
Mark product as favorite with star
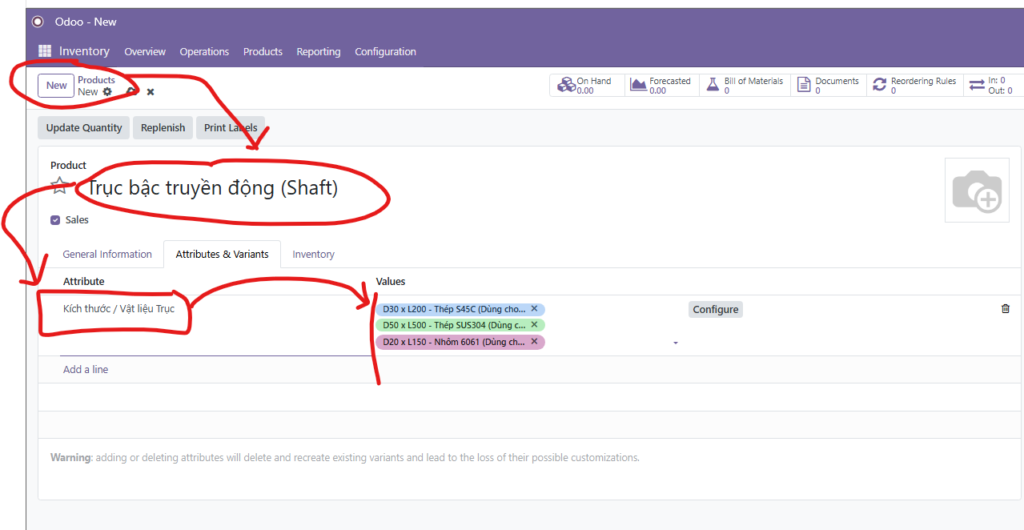pyautogui.click(x=61, y=186)
